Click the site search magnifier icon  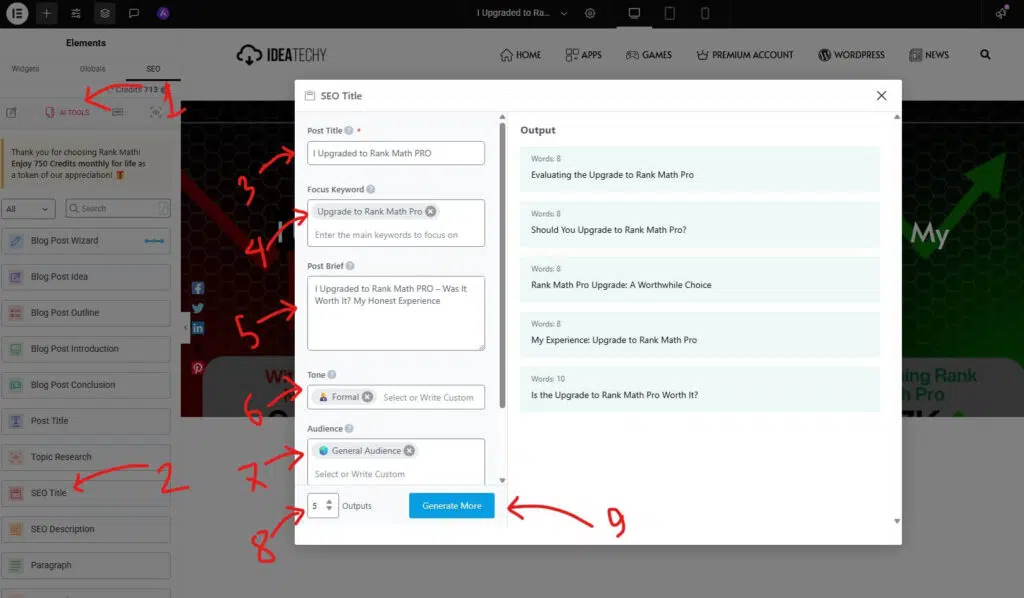coord(985,55)
